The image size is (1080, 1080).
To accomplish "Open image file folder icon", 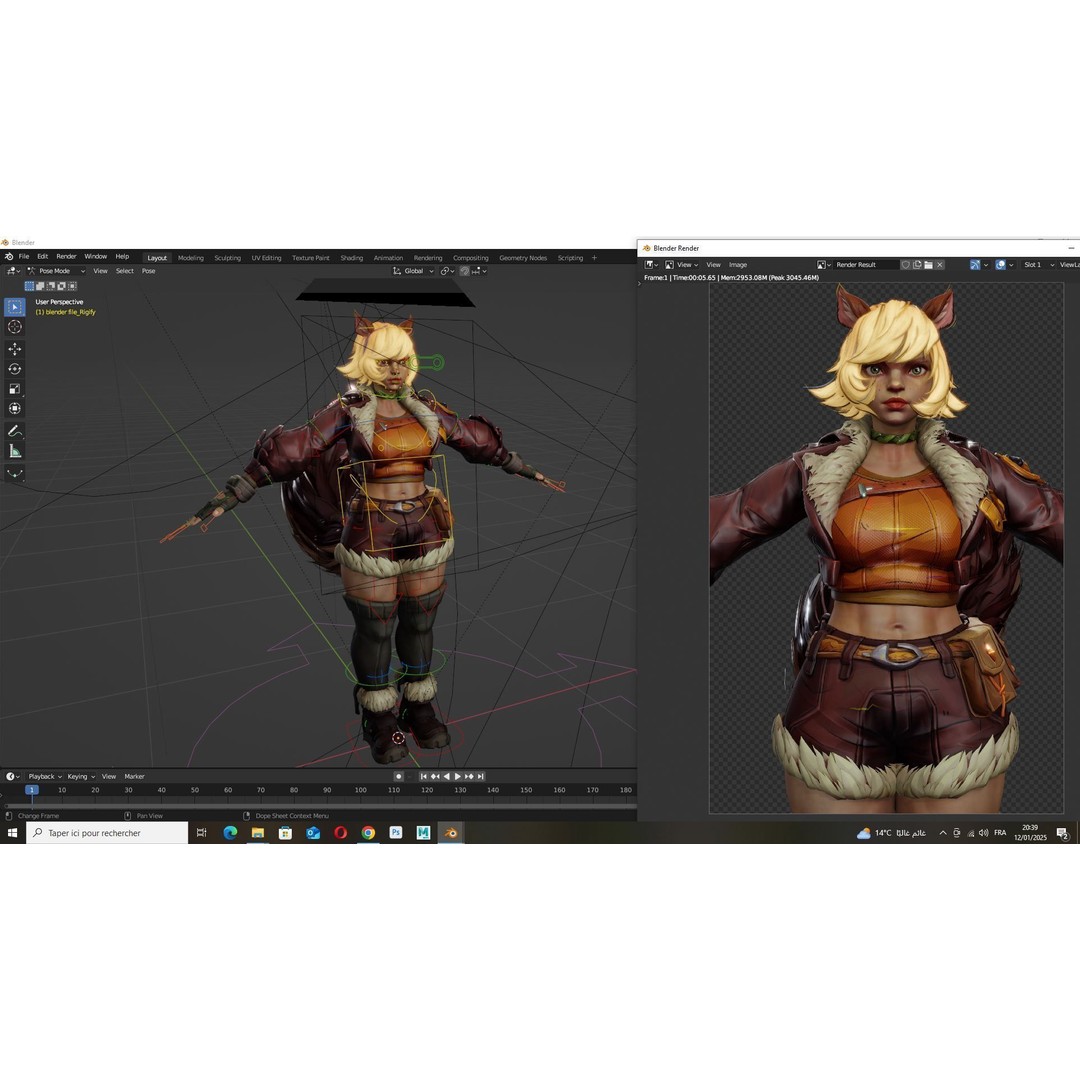I will click(x=928, y=264).
